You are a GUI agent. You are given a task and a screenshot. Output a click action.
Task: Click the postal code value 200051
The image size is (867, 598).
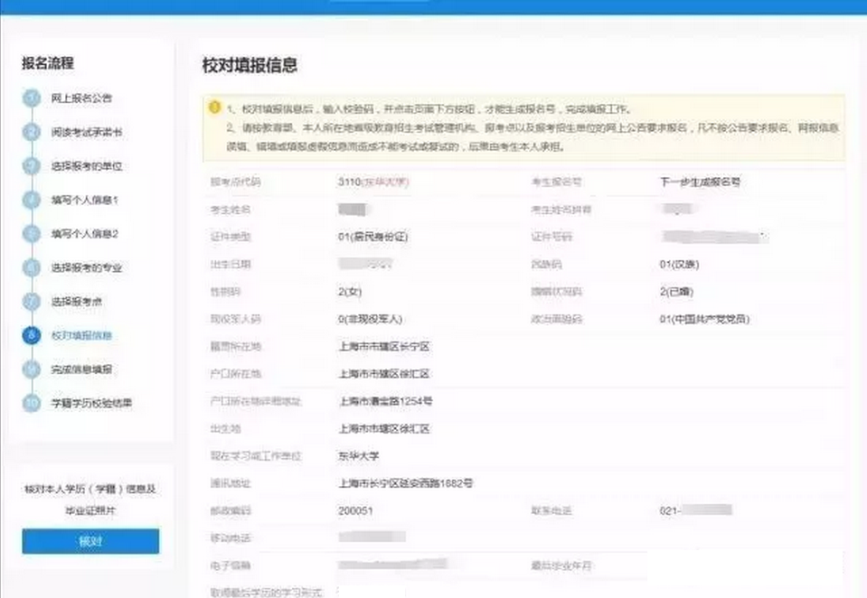358,511
